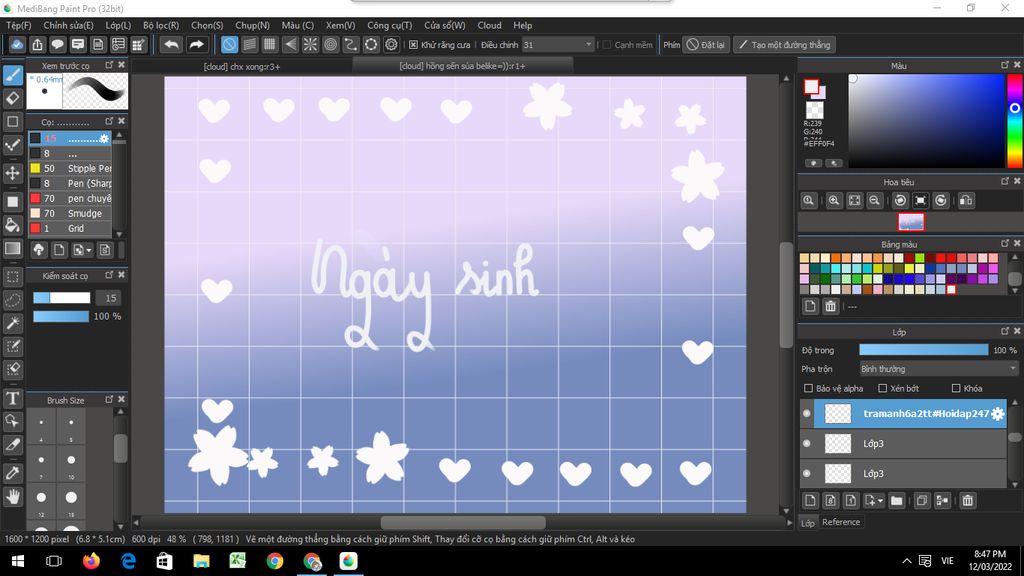This screenshot has height=576, width=1024.
Task: Select the Move tool
Action: pyautogui.click(x=12, y=173)
